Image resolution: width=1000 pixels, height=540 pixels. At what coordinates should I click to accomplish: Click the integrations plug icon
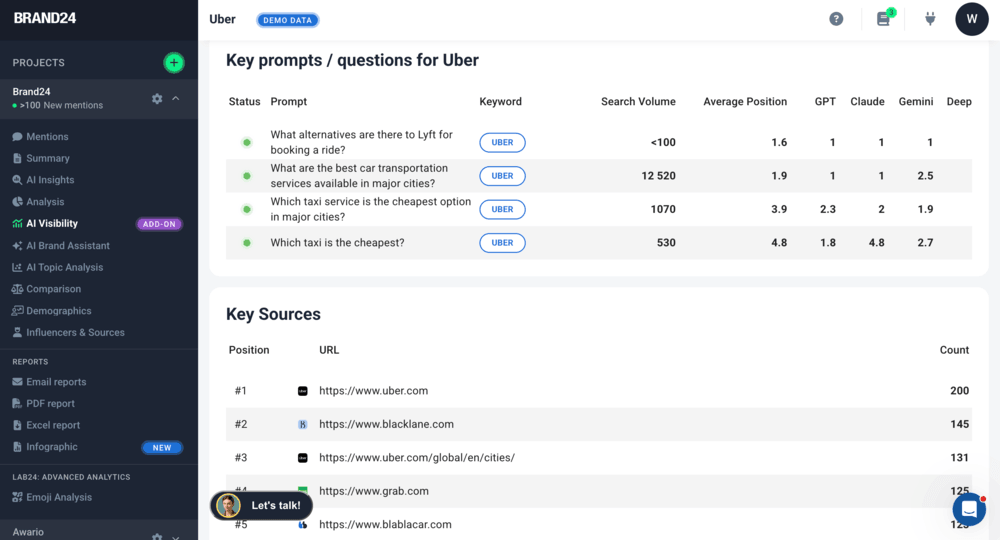tap(930, 19)
